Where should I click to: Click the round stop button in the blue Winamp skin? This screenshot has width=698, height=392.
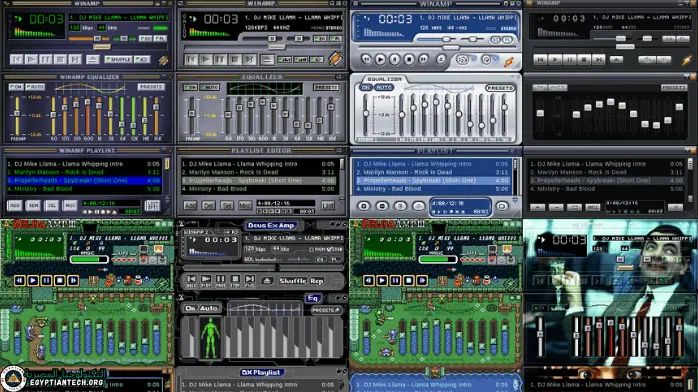pos(409,59)
